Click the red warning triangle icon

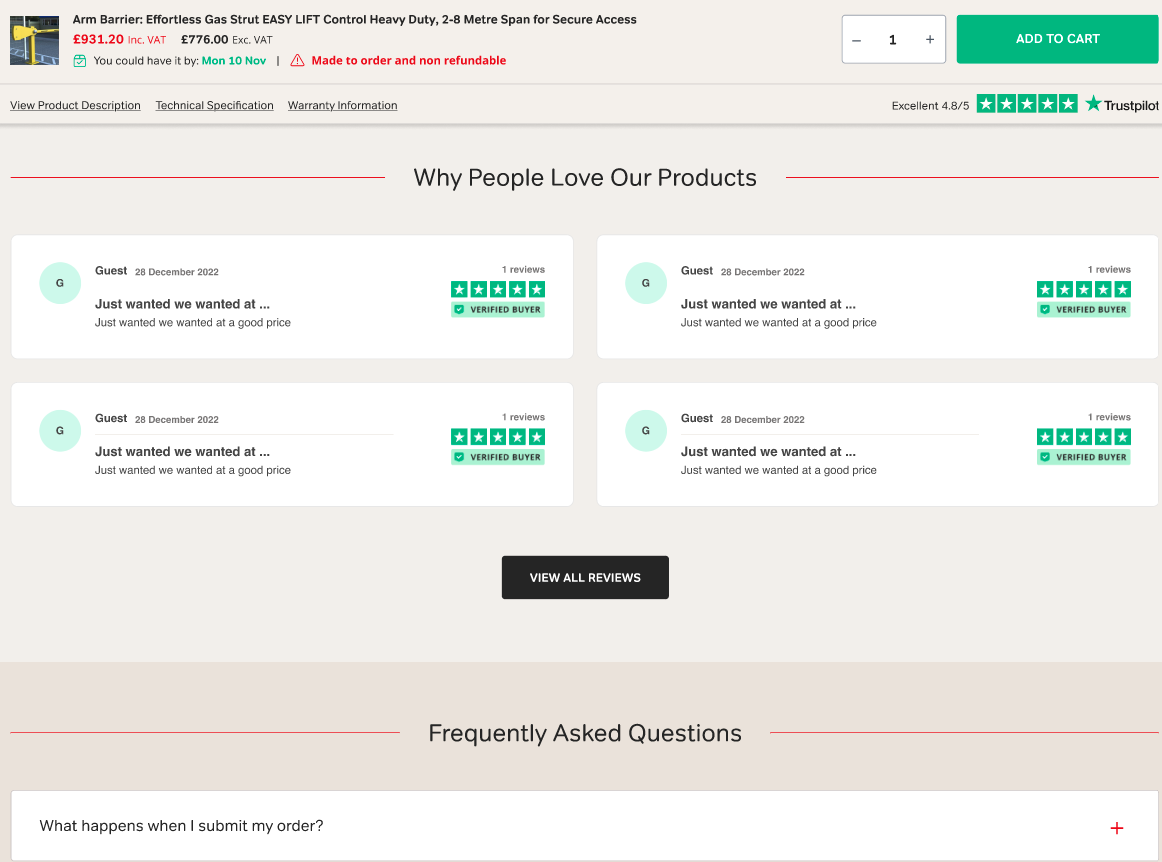[297, 61]
